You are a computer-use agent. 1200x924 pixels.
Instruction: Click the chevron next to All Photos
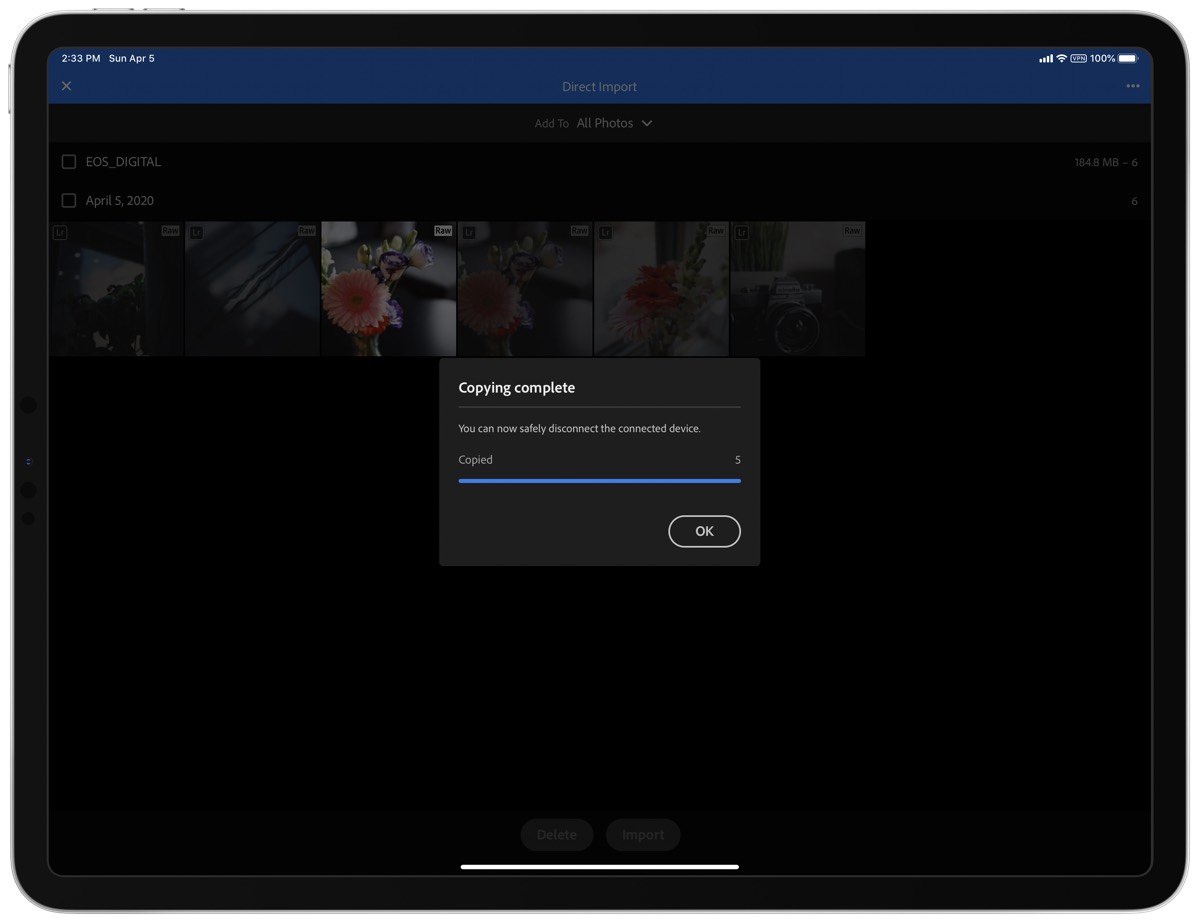point(647,123)
